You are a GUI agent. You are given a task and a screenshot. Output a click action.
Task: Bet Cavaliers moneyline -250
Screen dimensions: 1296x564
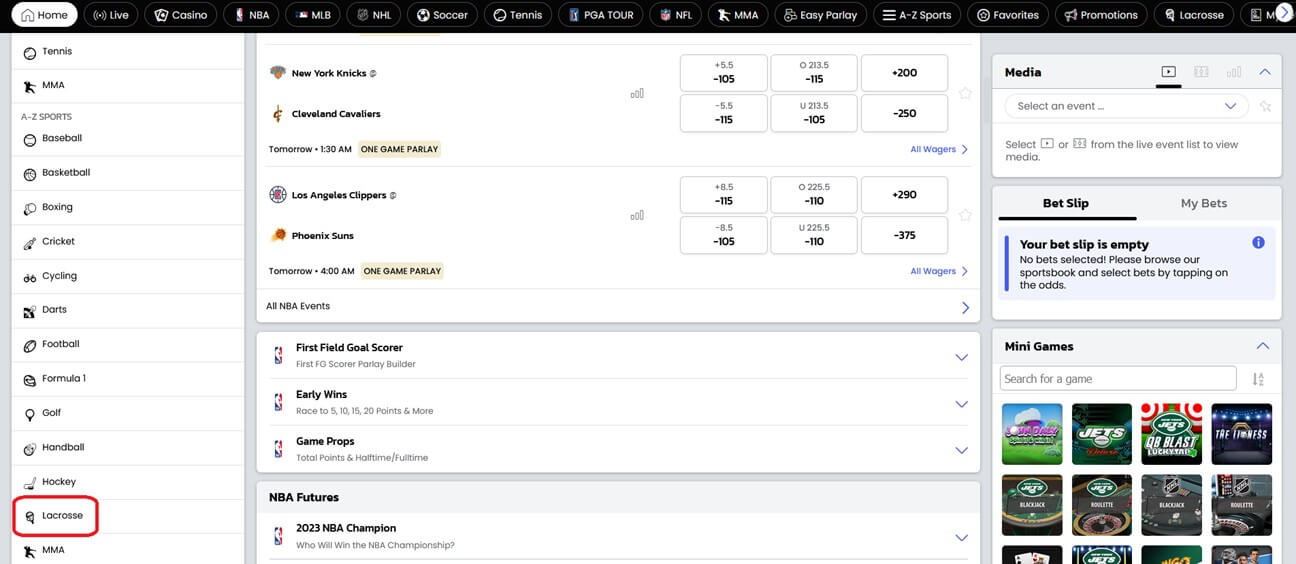click(904, 113)
